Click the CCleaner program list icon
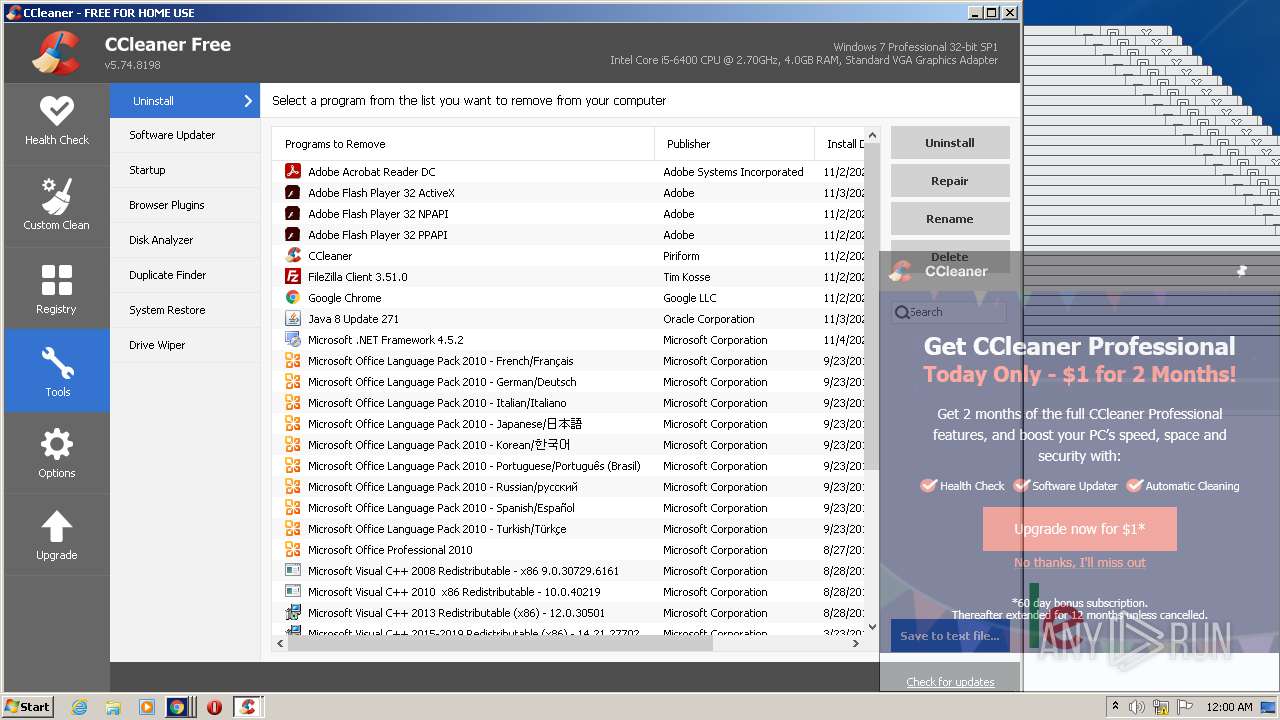 (293, 255)
